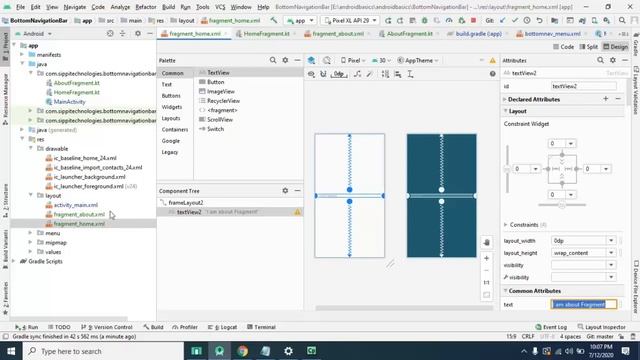Expand the Declared Attributes section
This screenshot has width=640, height=360.
point(505,99)
